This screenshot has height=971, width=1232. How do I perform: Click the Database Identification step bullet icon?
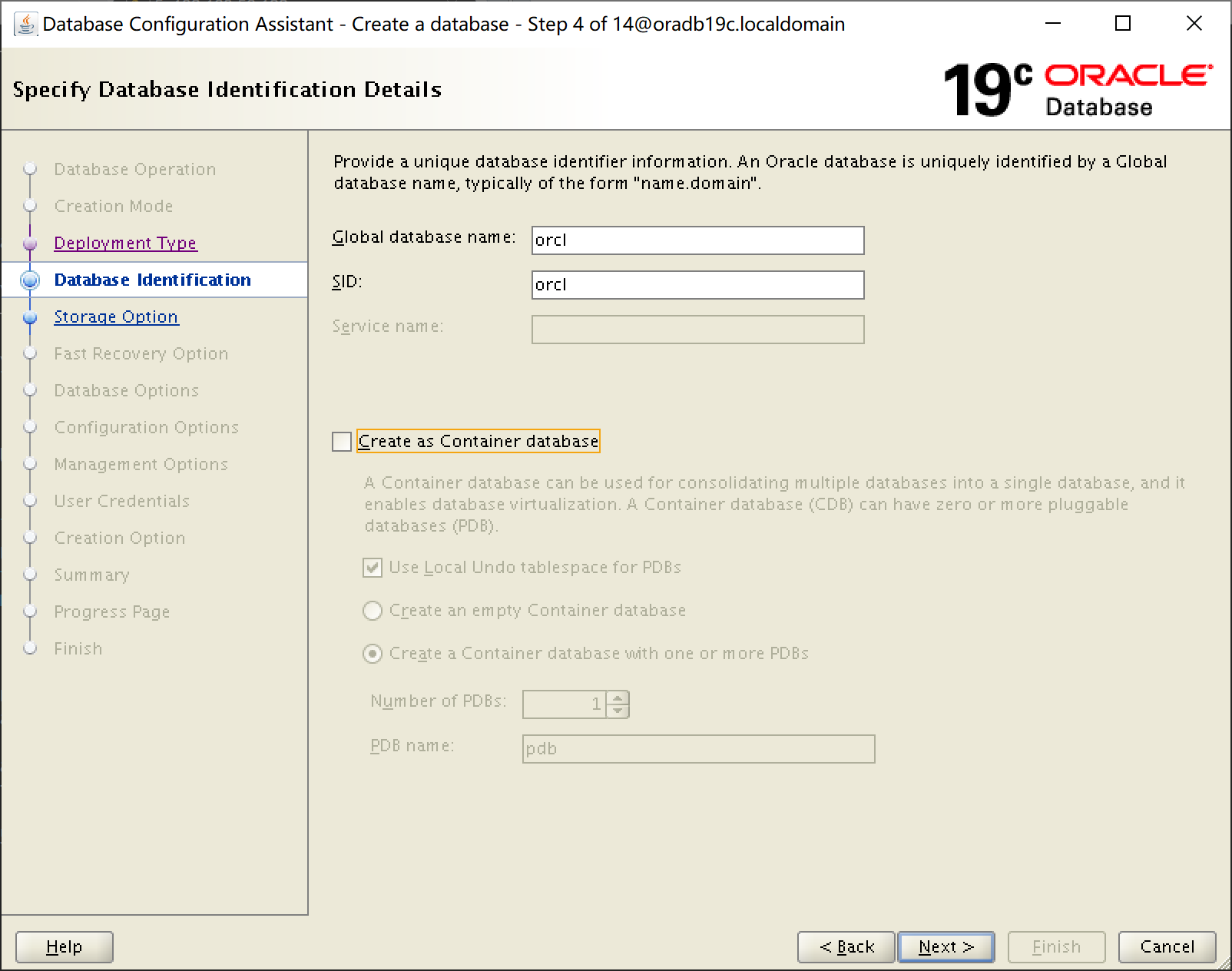pos(30,280)
